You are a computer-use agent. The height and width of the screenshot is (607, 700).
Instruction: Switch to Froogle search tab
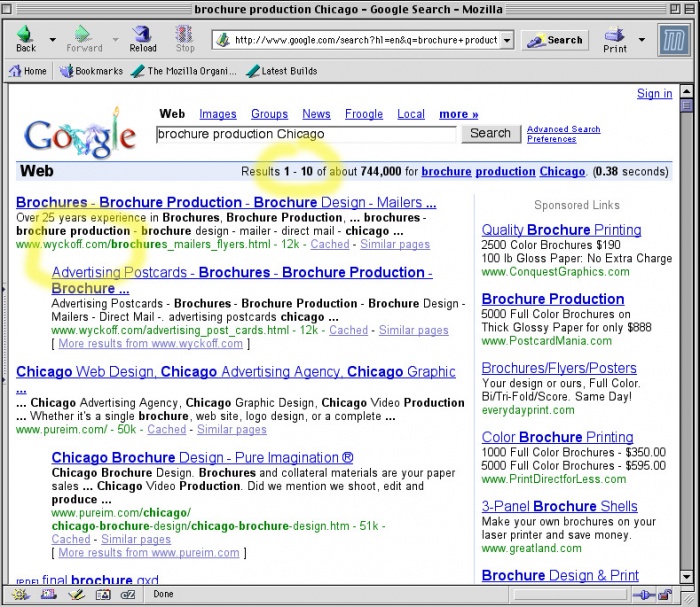tap(364, 114)
